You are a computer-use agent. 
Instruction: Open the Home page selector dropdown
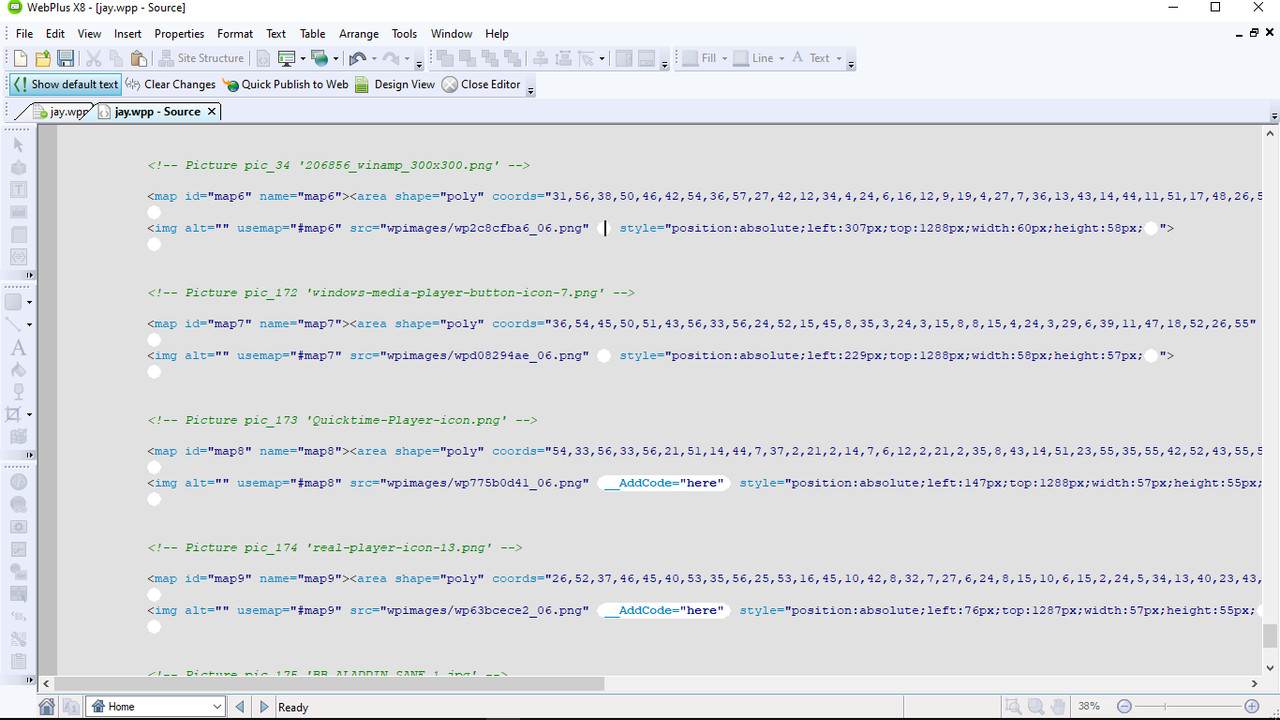[x=217, y=707]
